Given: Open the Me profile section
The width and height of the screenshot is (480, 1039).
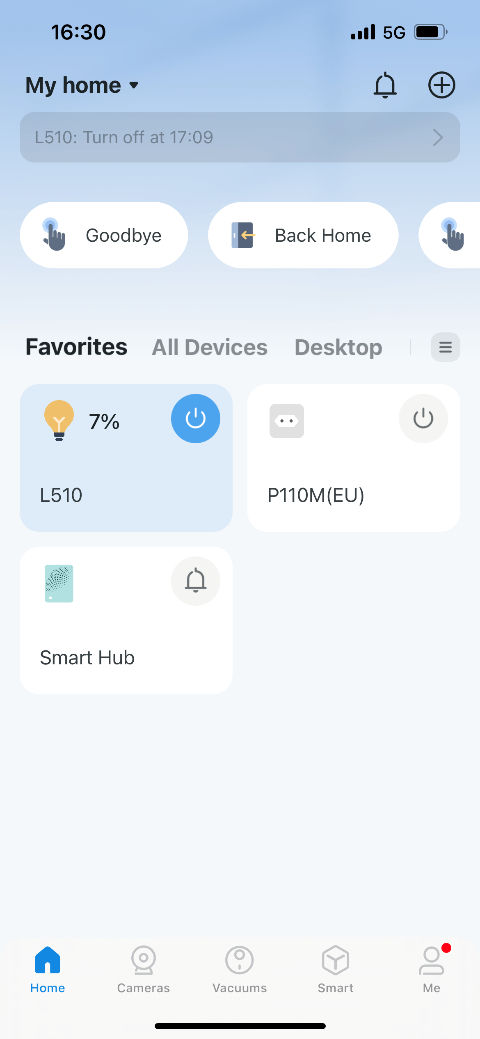Looking at the screenshot, I should pos(432,969).
